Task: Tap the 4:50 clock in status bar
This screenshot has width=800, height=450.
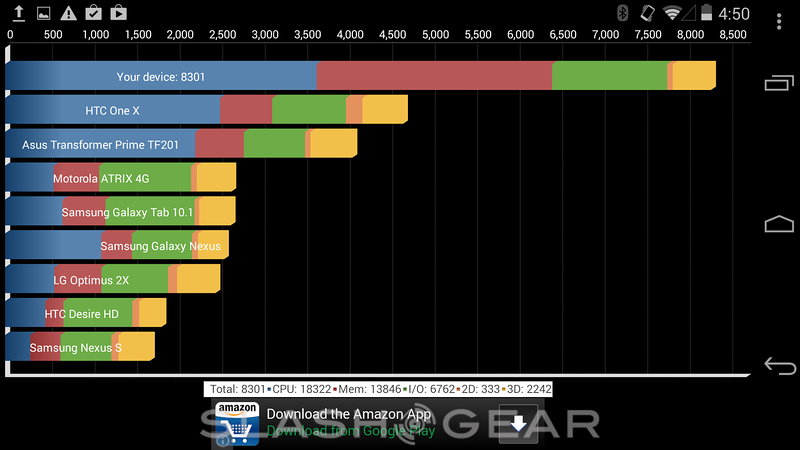Action: [734, 14]
